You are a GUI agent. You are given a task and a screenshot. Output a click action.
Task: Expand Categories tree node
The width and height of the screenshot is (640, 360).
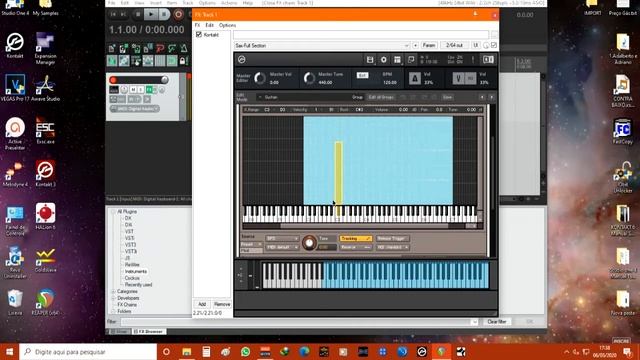[x=113, y=292]
